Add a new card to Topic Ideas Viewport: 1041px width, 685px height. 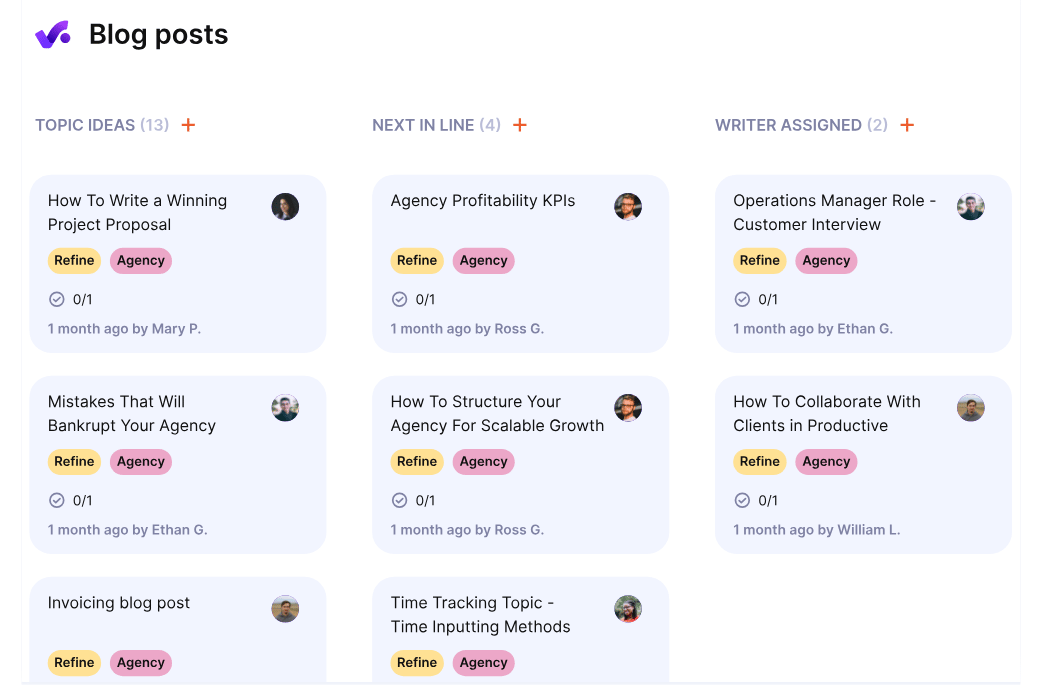[188, 125]
